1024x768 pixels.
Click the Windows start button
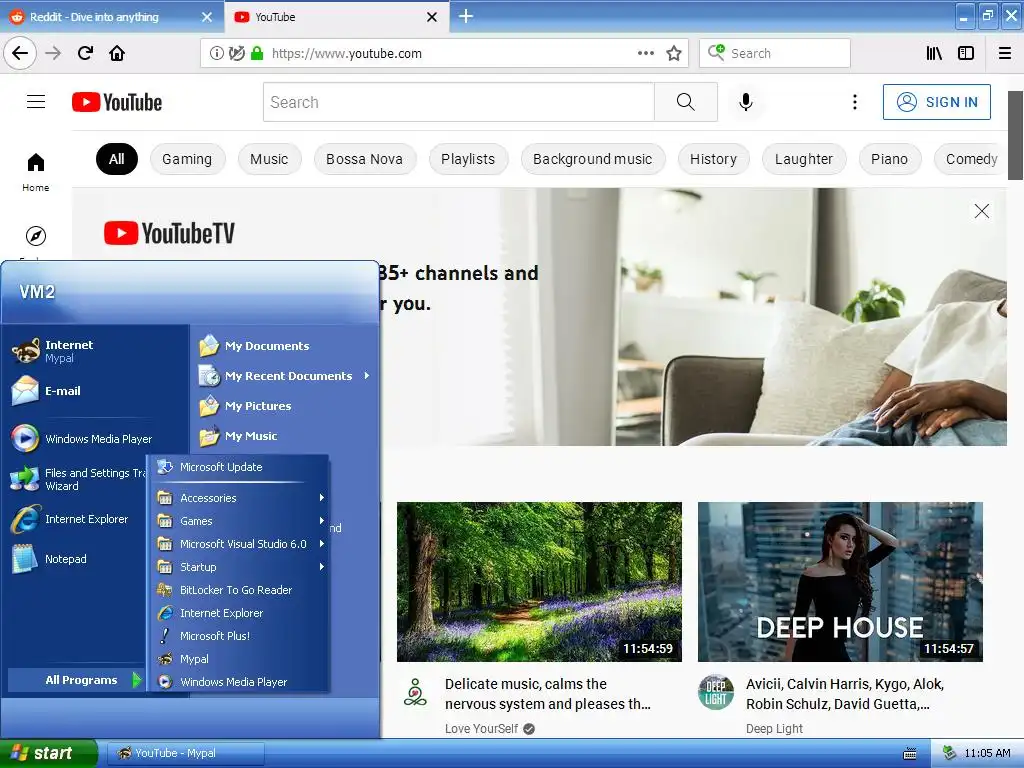(48, 753)
